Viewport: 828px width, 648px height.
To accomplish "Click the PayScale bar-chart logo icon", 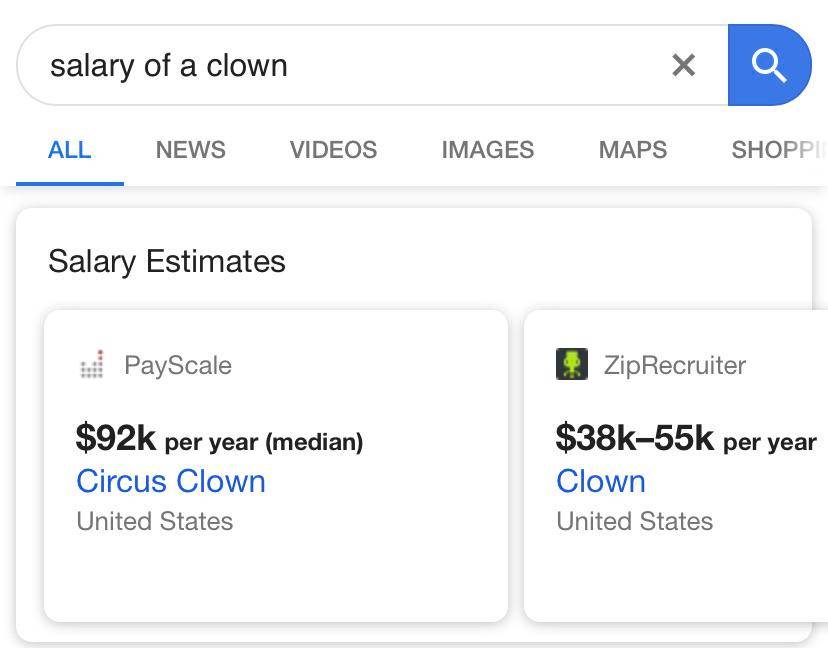I will click(91, 366).
